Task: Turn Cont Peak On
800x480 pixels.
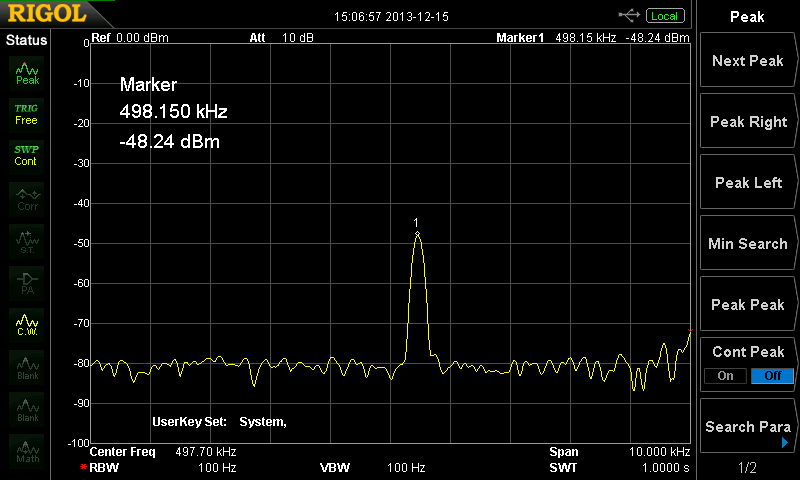Action: tap(725, 376)
